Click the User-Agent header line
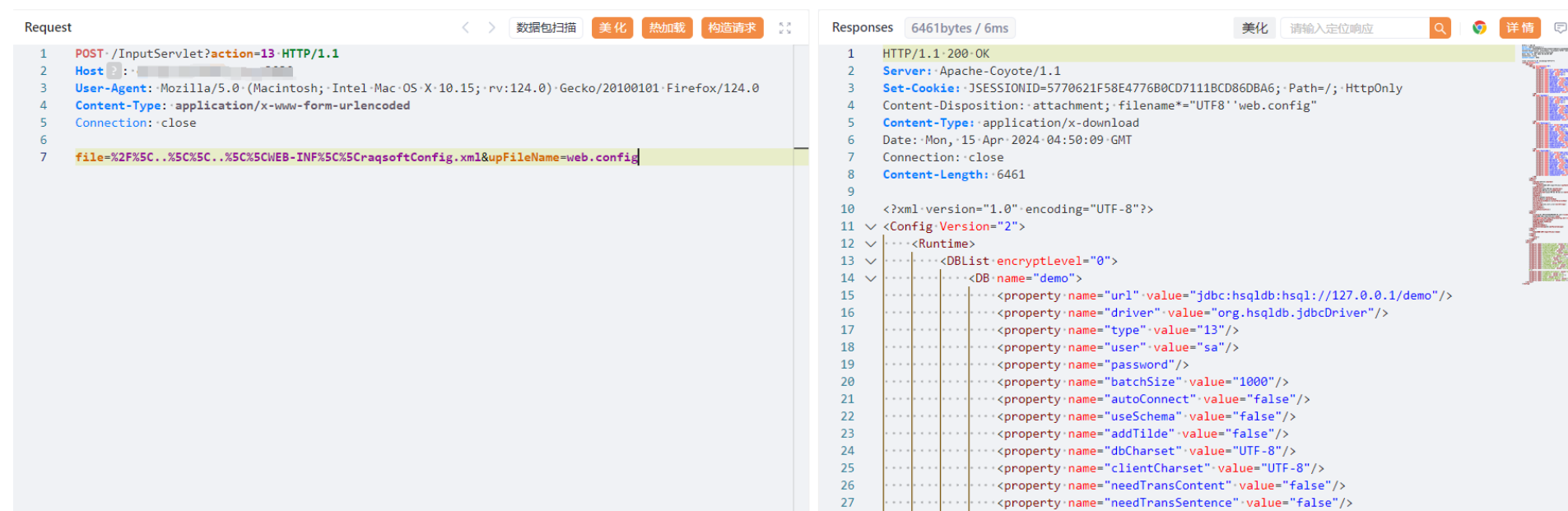The image size is (1568, 511). (x=416, y=88)
